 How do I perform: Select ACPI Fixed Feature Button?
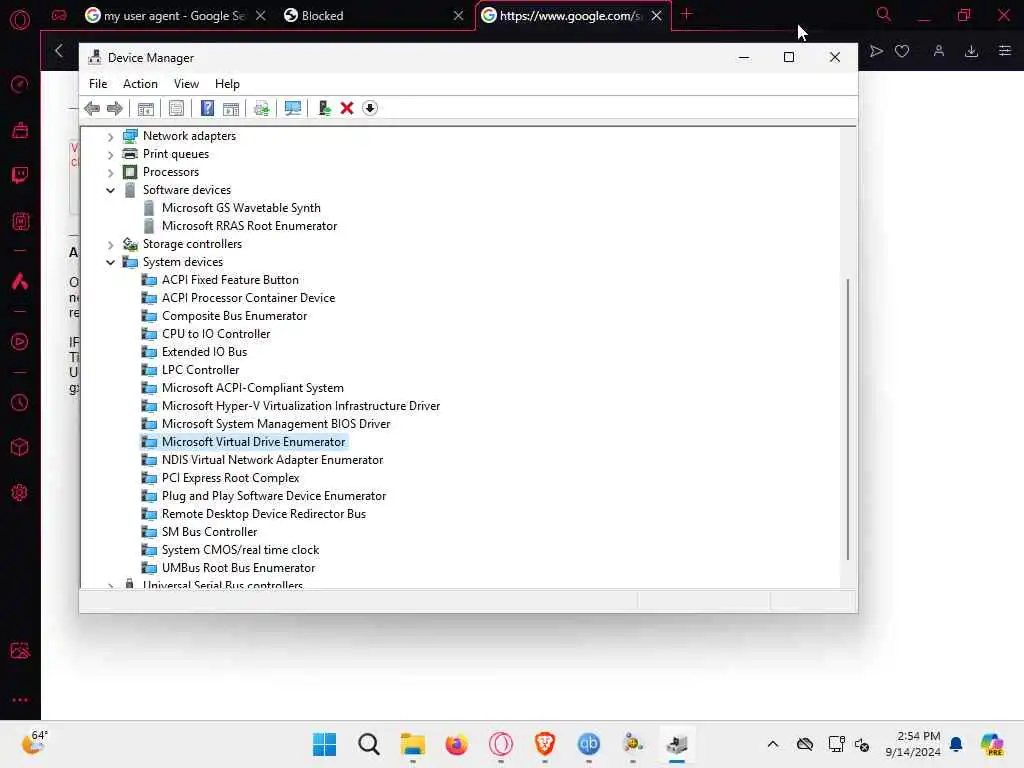[230, 280]
